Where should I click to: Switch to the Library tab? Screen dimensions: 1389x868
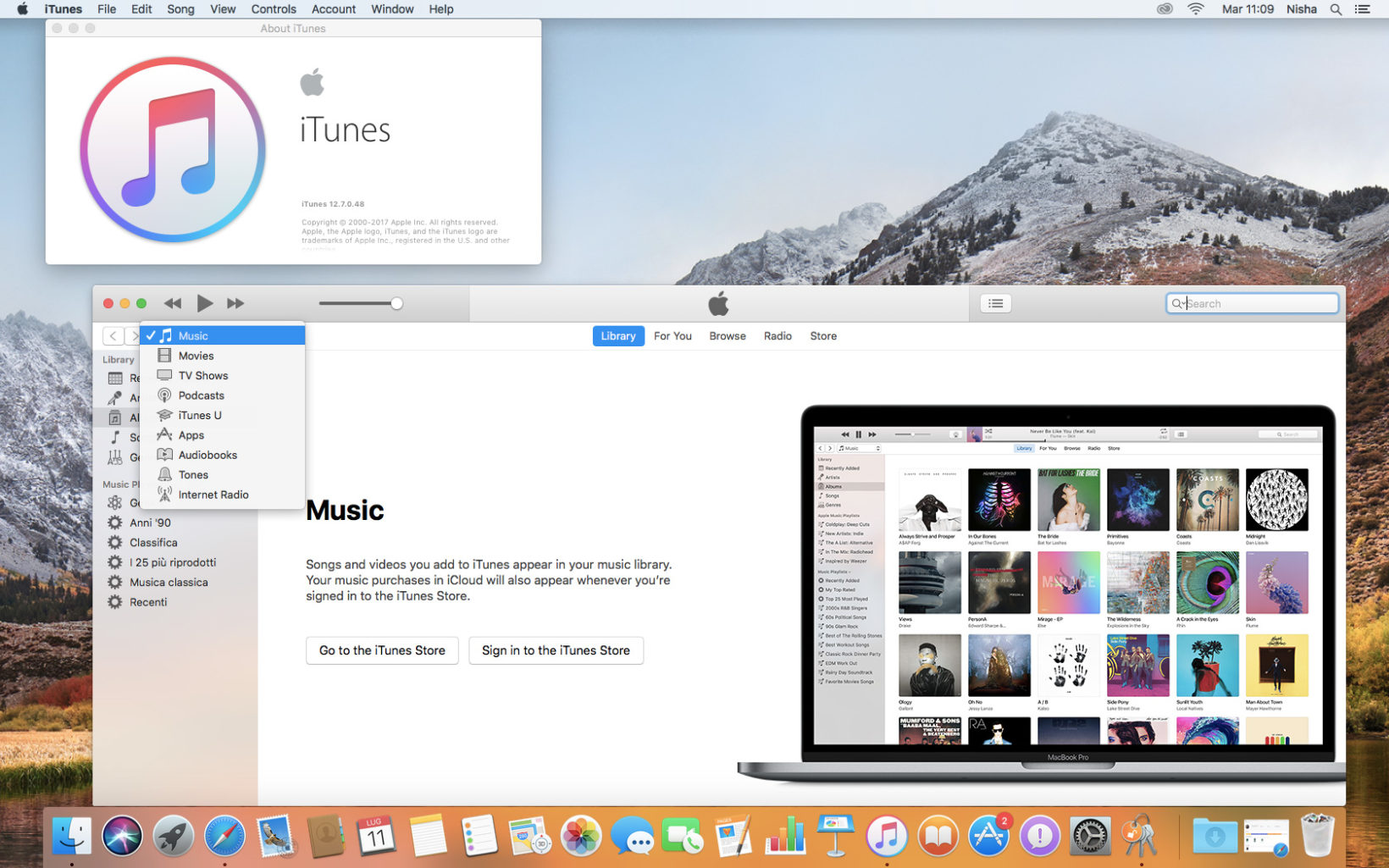(618, 336)
